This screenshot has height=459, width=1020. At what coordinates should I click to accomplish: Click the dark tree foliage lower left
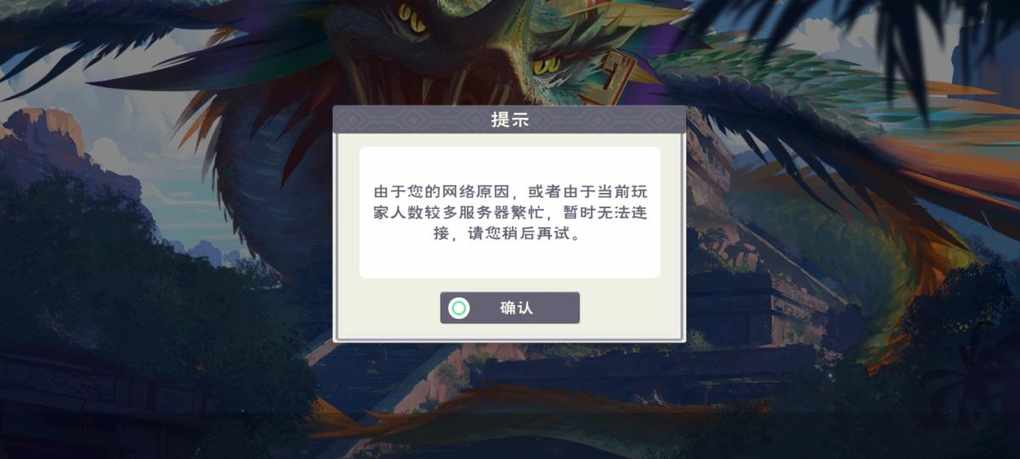tap(130, 312)
